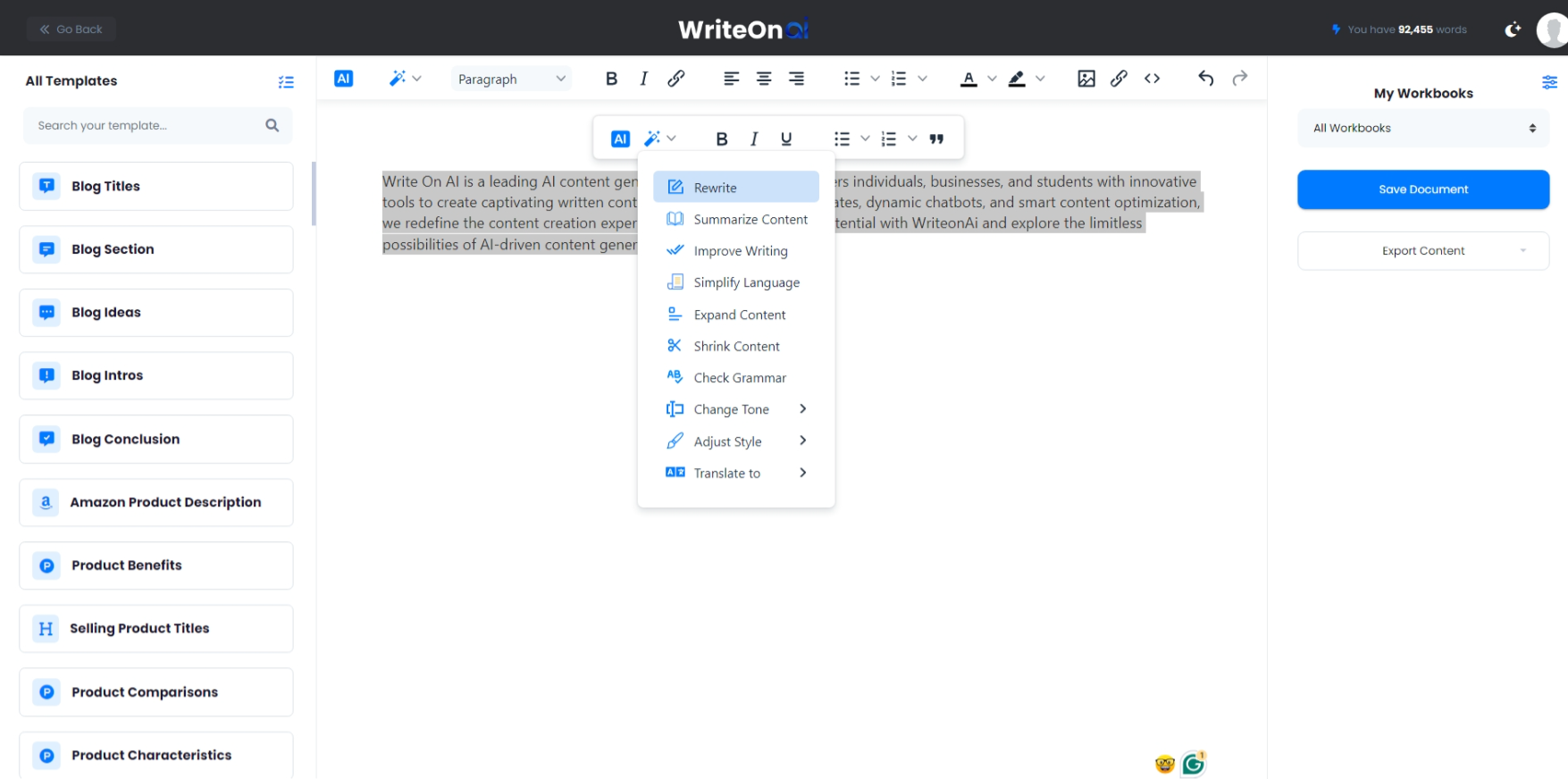
Task: Expand main toolbar bullet list options
Action: [x=876, y=79]
